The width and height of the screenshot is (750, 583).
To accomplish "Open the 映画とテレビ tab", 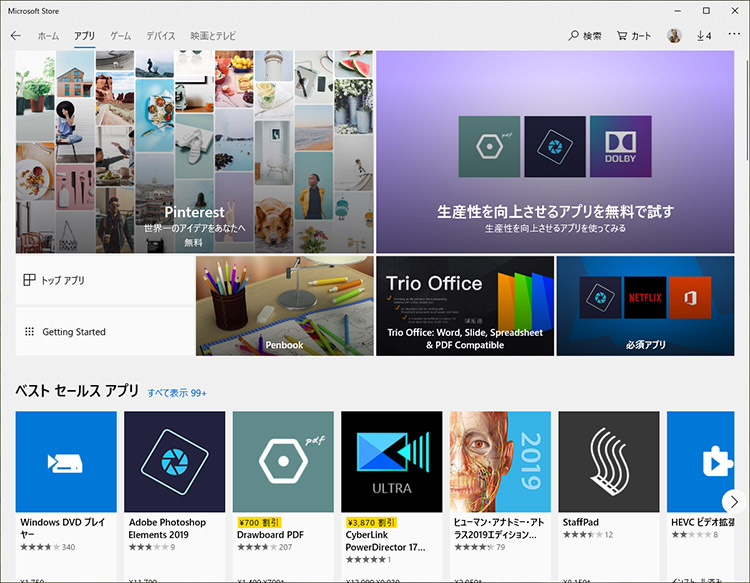I will [213, 36].
